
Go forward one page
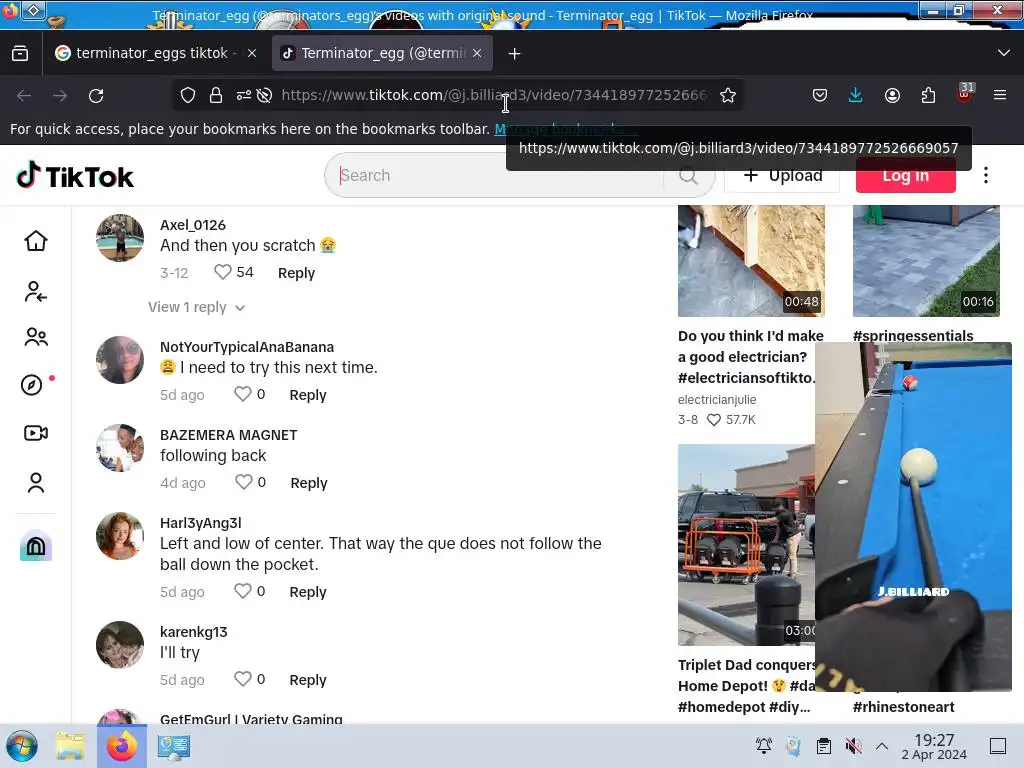point(60,95)
